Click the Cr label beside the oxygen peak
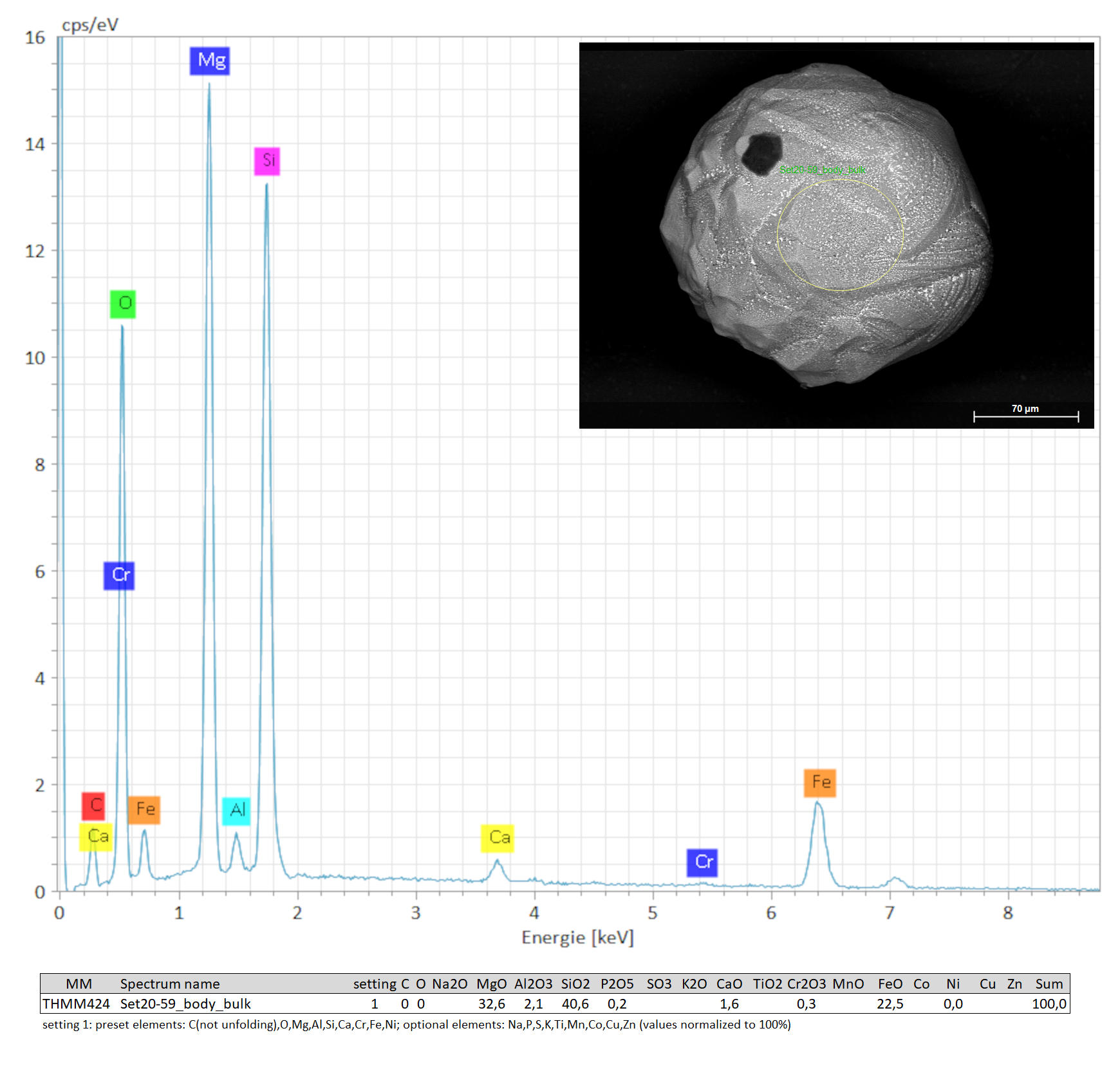The width and height of the screenshot is (1120, 1071). (x=119, y=575)
